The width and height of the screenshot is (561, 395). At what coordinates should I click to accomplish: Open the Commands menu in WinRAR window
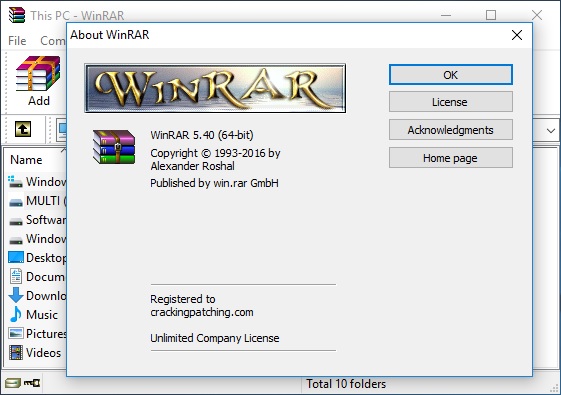[x=52, y=41]
